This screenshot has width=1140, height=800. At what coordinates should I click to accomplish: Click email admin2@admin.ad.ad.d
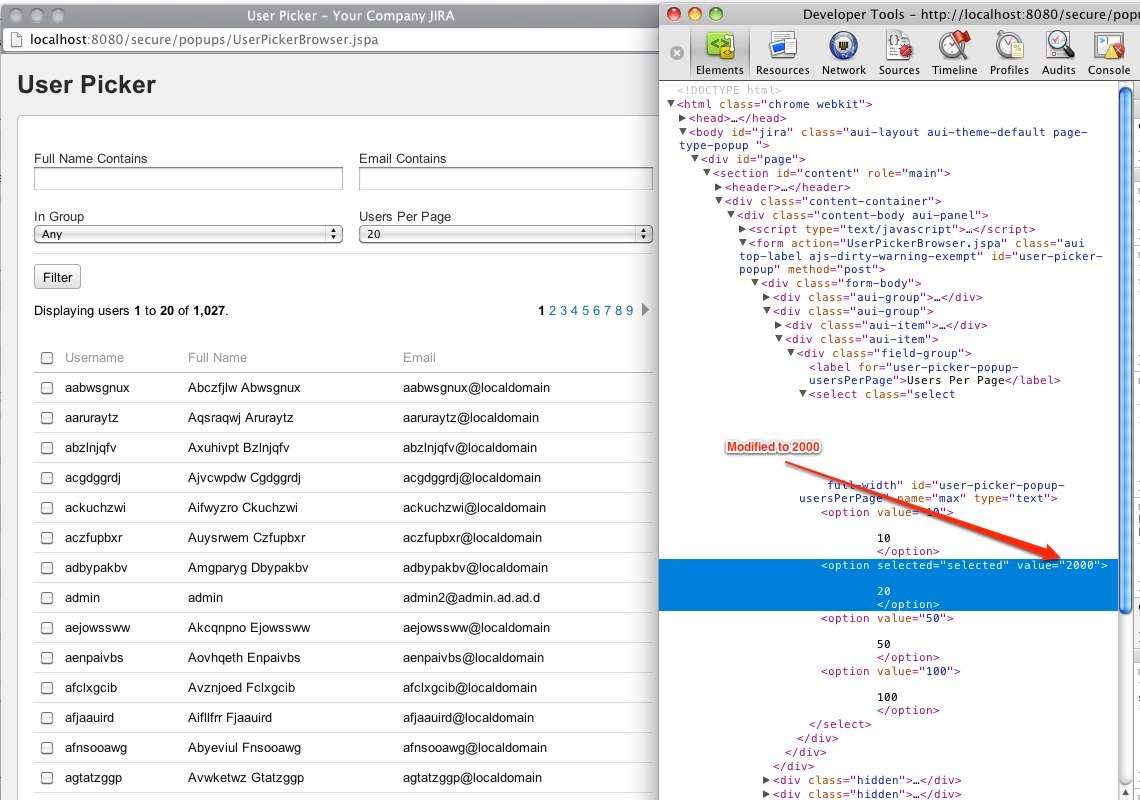coord(471,598)
